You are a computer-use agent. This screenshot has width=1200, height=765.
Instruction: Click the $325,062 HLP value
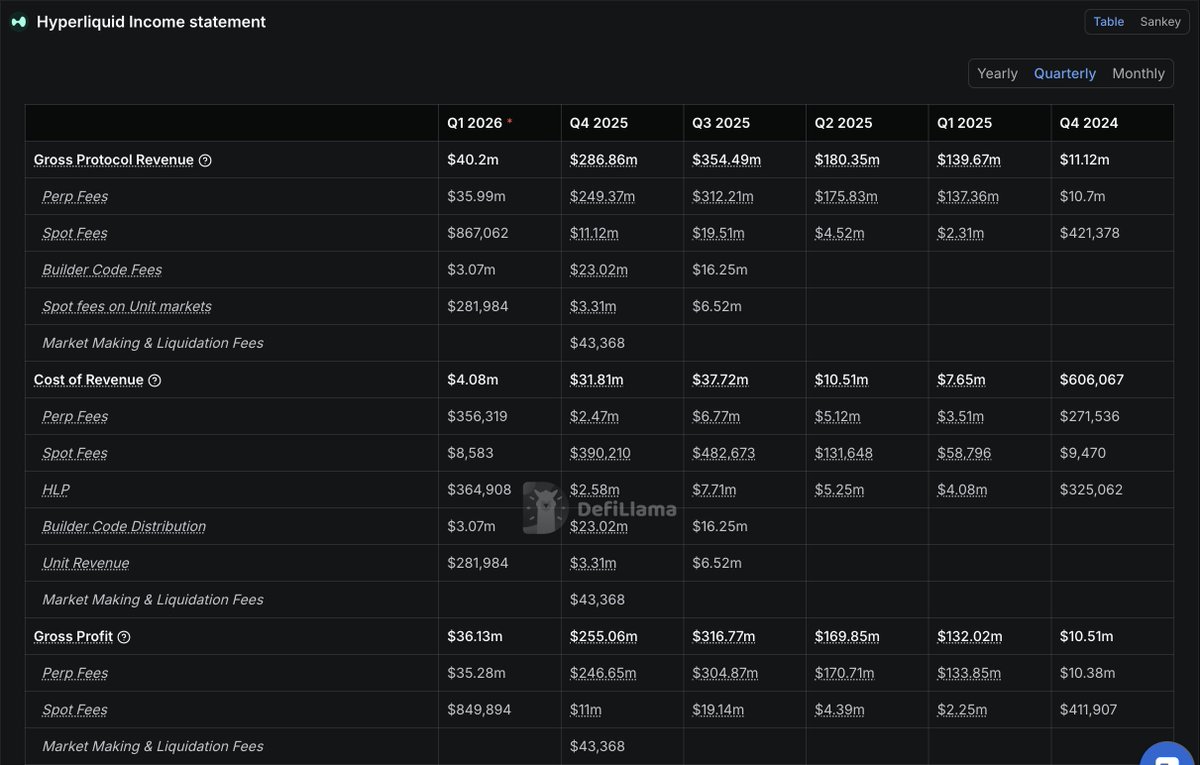[x=1092, y=490]
